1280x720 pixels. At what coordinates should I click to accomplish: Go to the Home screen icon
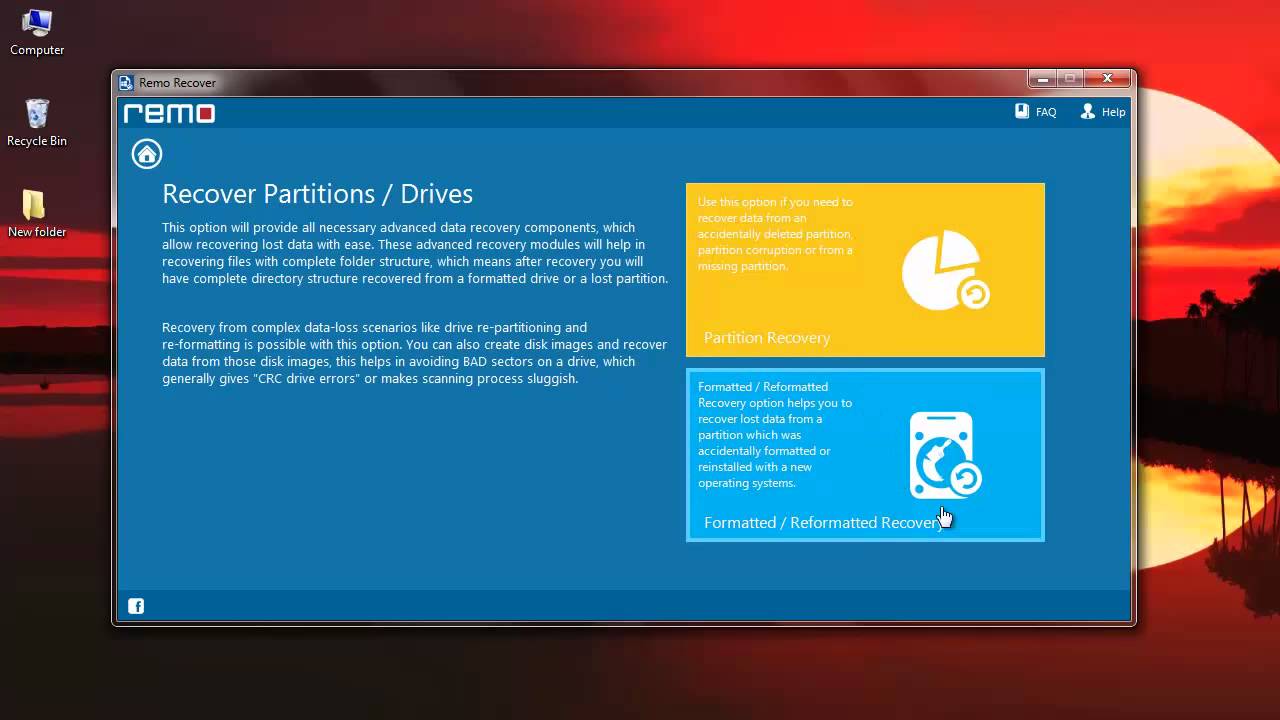coord(147,154)
